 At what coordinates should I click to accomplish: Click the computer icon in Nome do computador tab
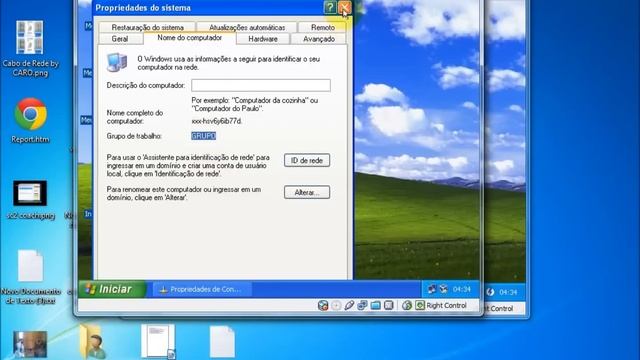[117, 62]
